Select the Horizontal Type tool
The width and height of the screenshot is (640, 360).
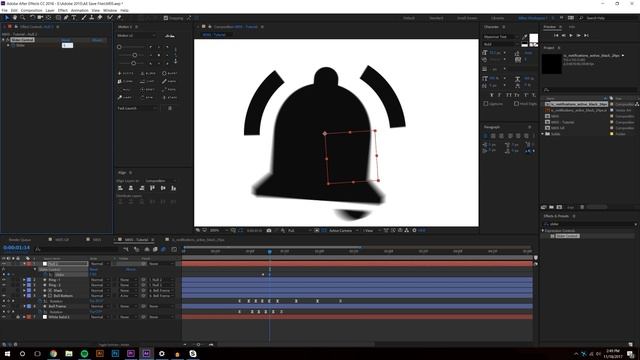pyautogui.click(x=74, y=18)
